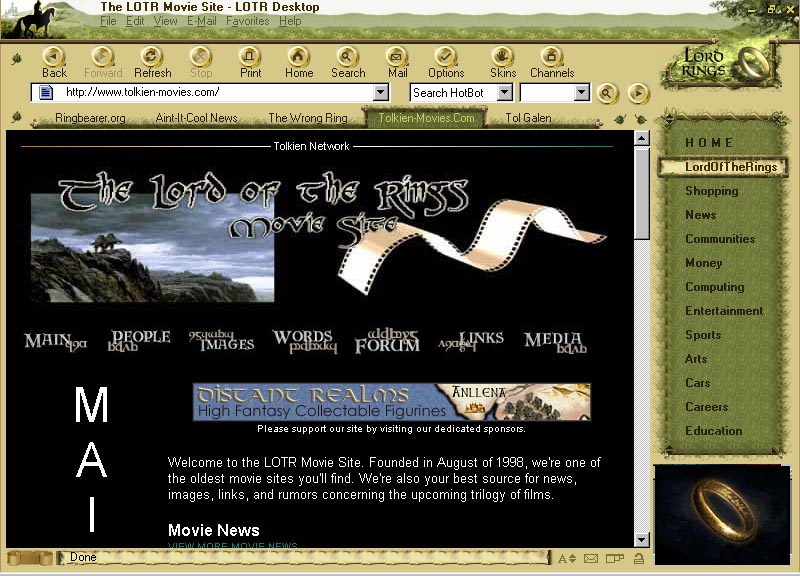Click the font size icon in status bar

coord(566,559)
